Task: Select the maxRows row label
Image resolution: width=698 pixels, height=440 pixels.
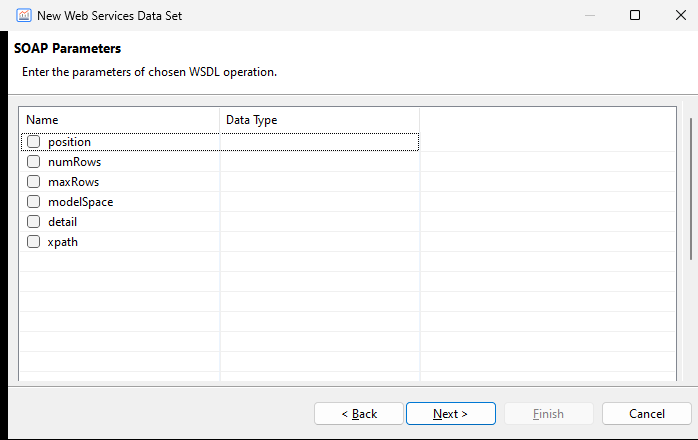Action: [73, 182]
